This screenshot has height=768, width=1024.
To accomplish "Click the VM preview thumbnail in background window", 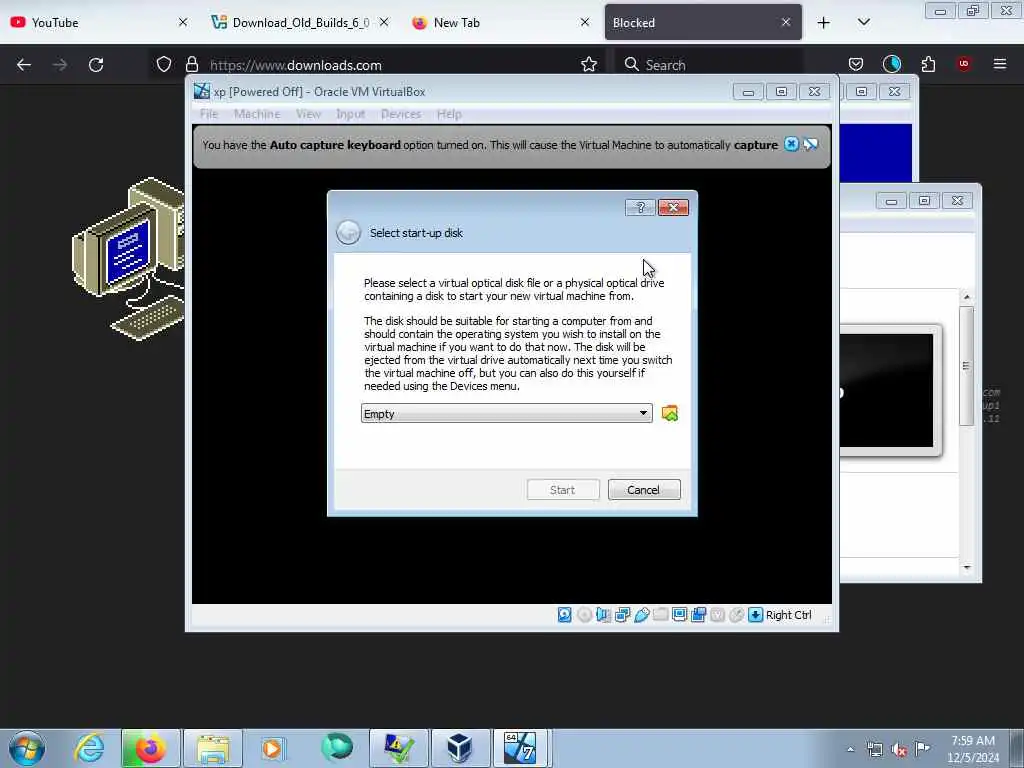I will point(886,390).
